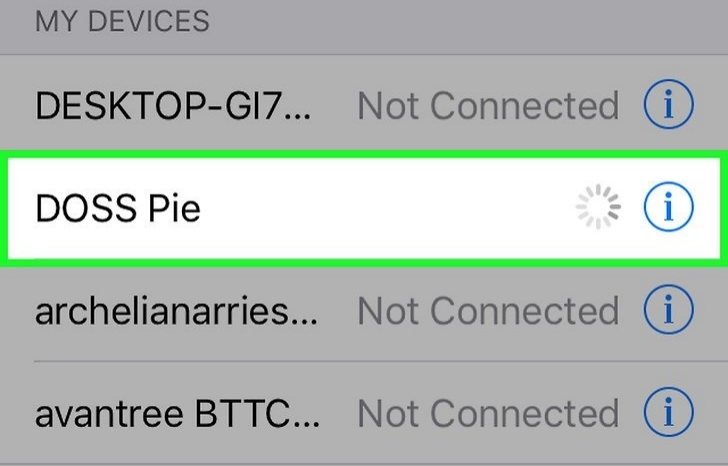The image size is (728, 466).
Task: Click the word Pie in DOSS Pie
Action: pos(174,208)
